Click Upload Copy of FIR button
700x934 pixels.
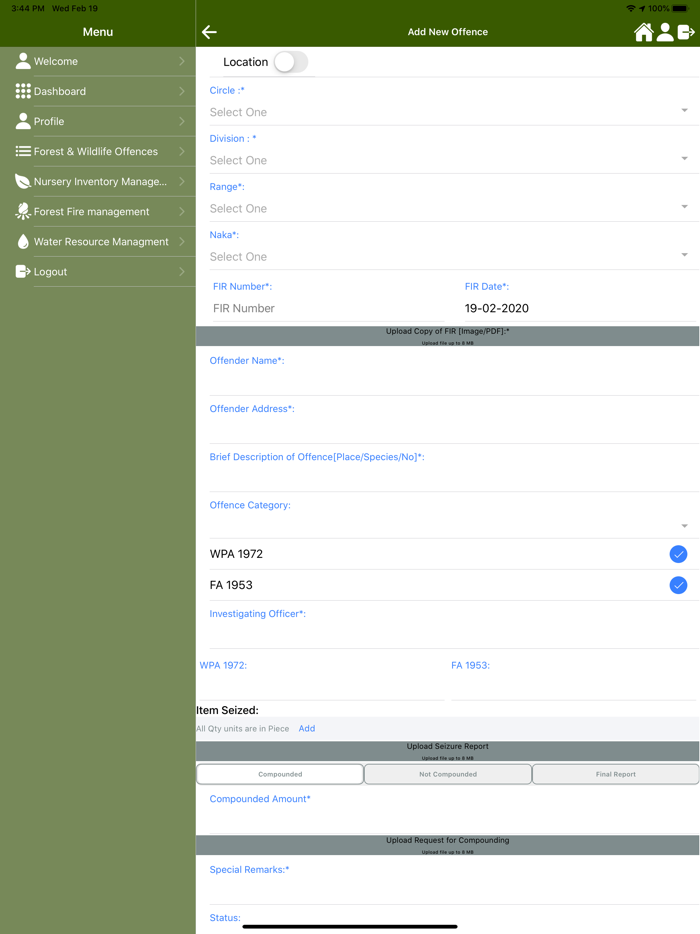tap(447, 336)
